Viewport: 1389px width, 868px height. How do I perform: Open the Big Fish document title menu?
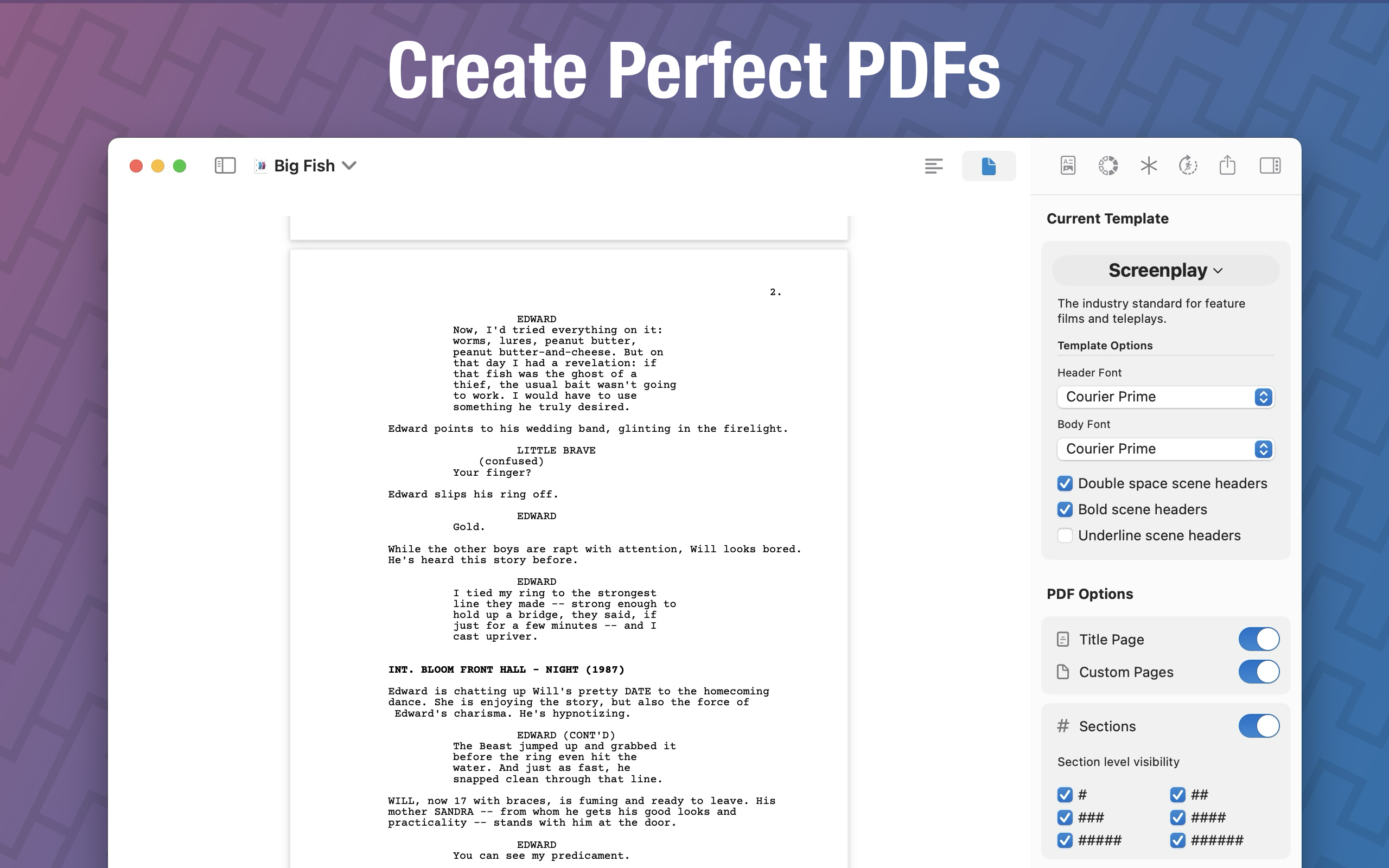coord(315,166)
